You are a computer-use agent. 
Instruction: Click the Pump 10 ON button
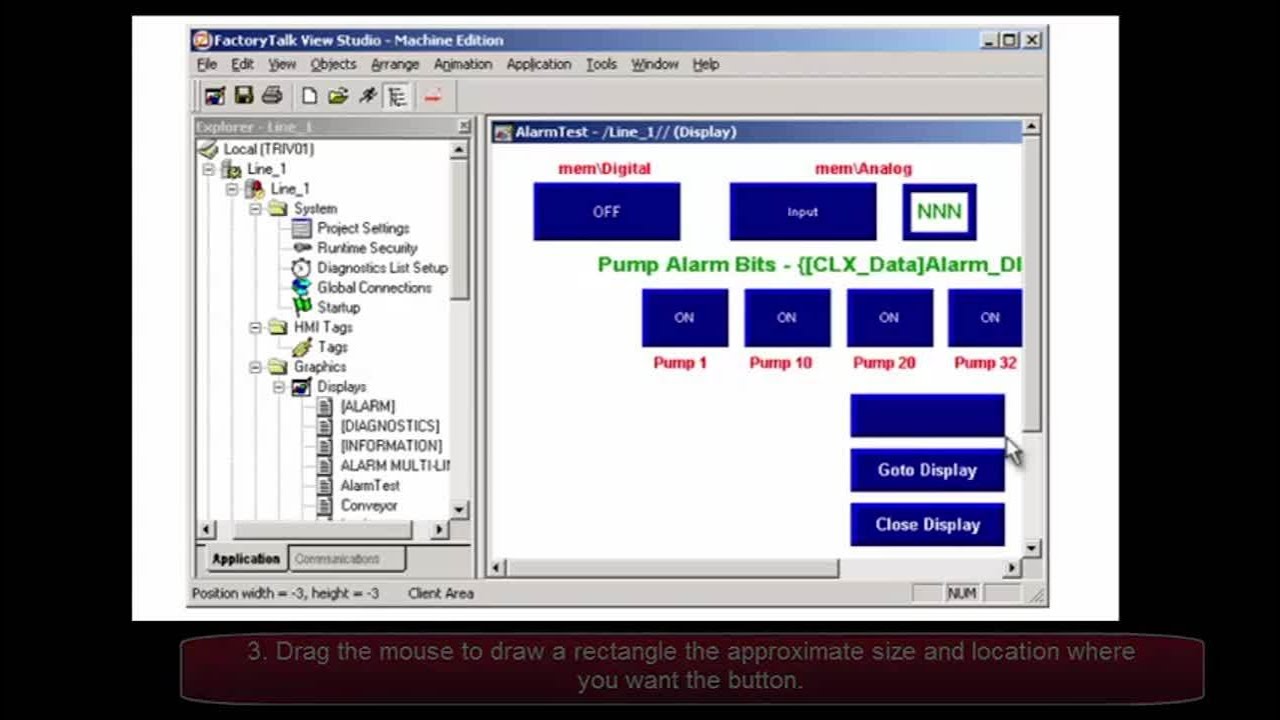pyautogui.click(x=787, y=318)
